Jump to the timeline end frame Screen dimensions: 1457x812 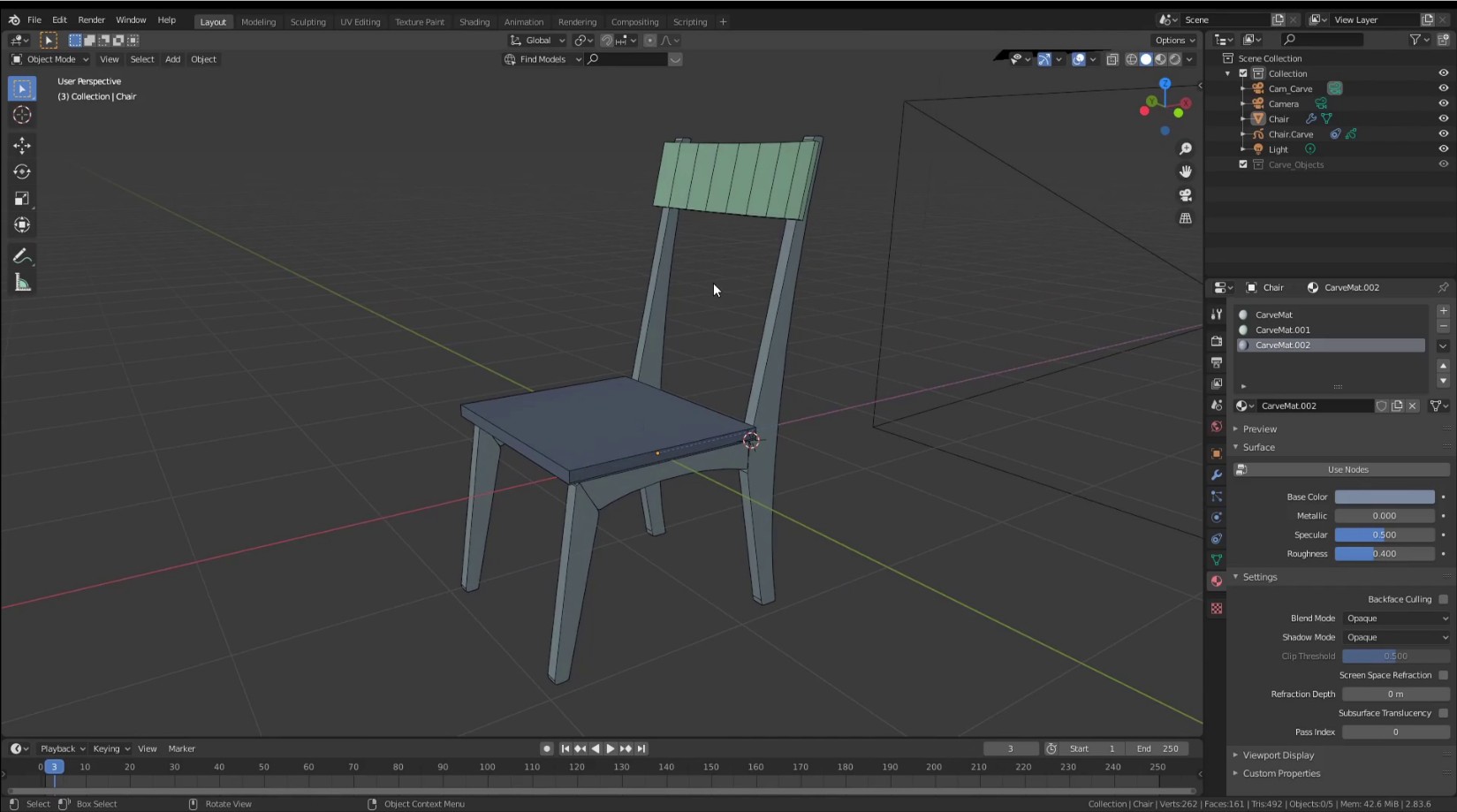click(x=641, y=748)
